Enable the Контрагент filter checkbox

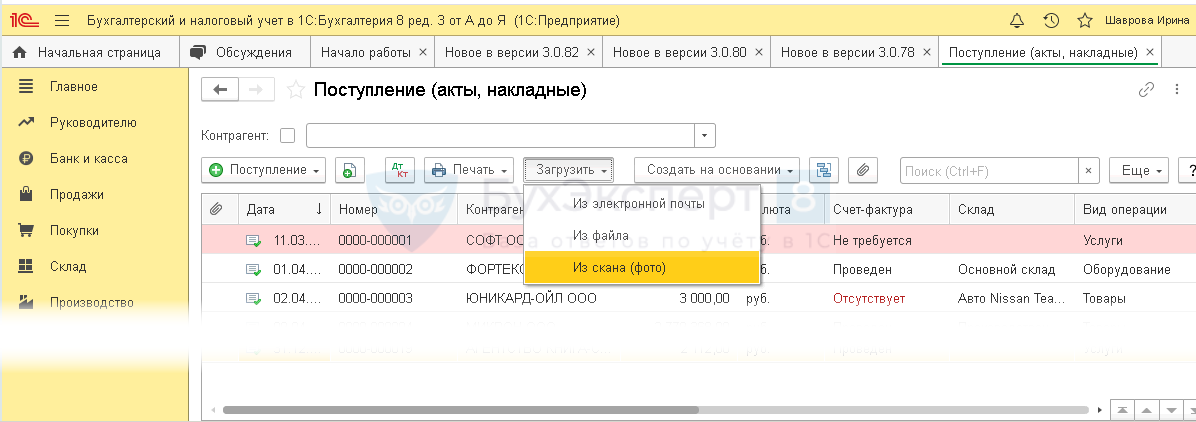288,136
